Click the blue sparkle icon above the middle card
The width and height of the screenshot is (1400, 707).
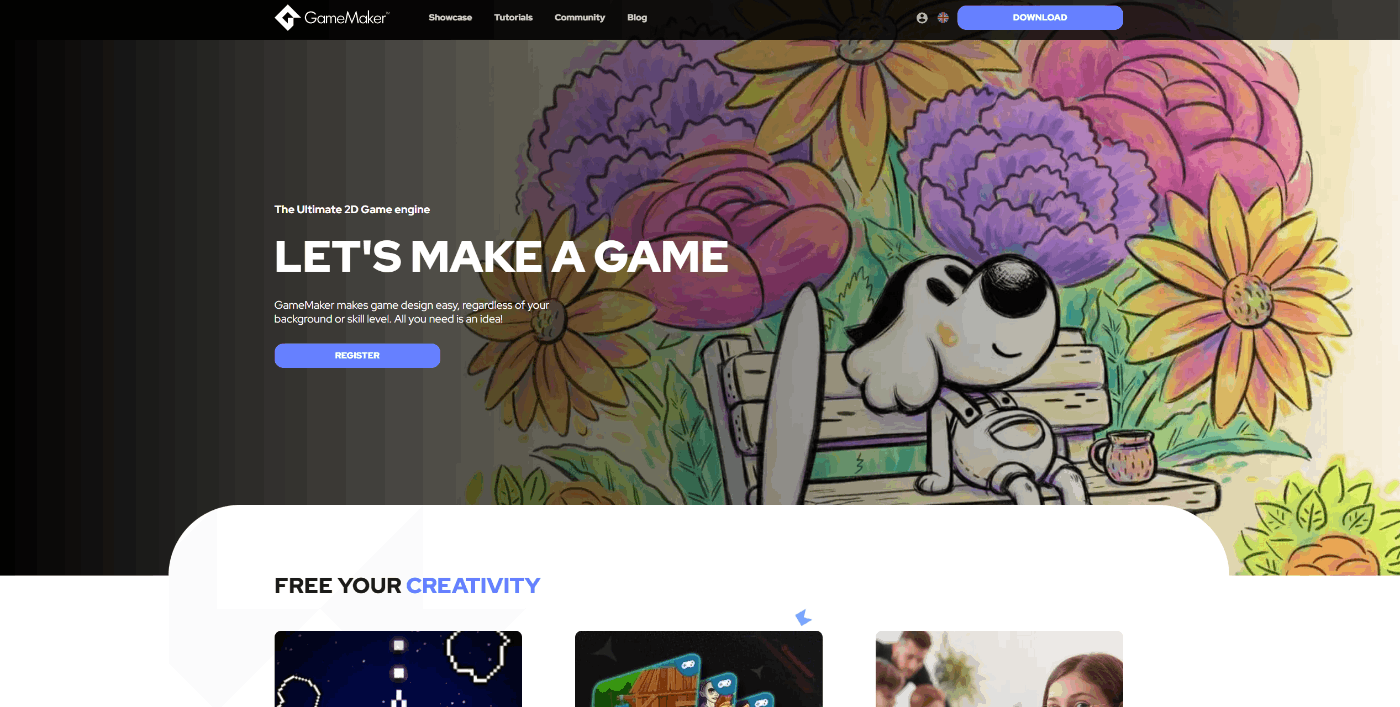click(x=803, y=618)
